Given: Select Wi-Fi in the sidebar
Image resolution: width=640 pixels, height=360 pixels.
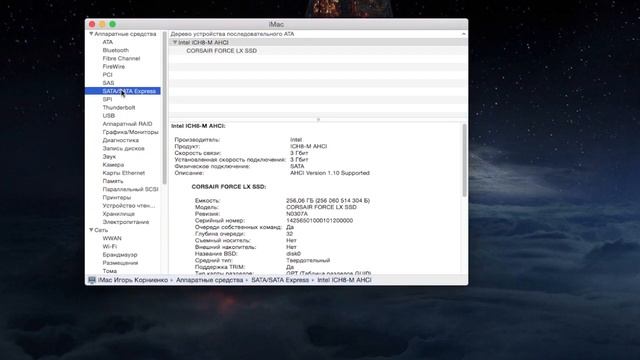Looking at the screenshot, I should tap(109, 246).
